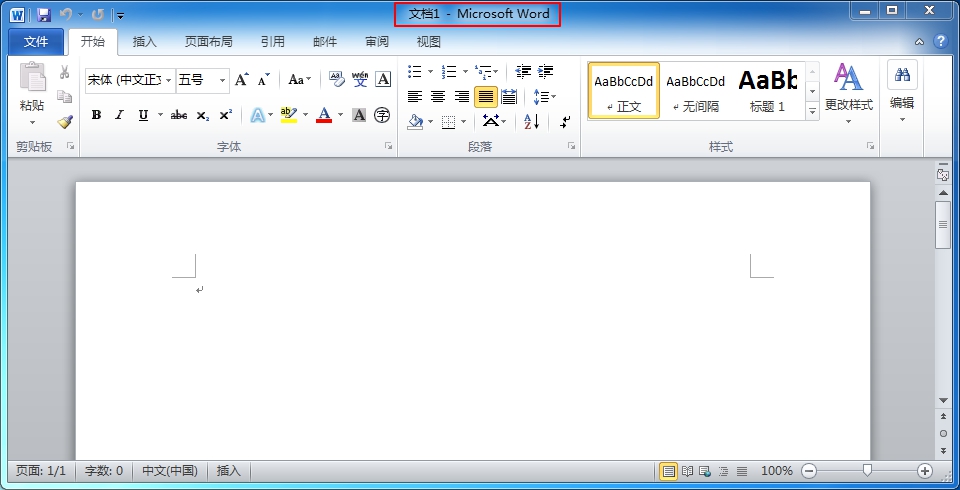Viewport: 960px width, 490px height.
Task: Switch to Full Screen Reading view
Action: click(687, 471)
